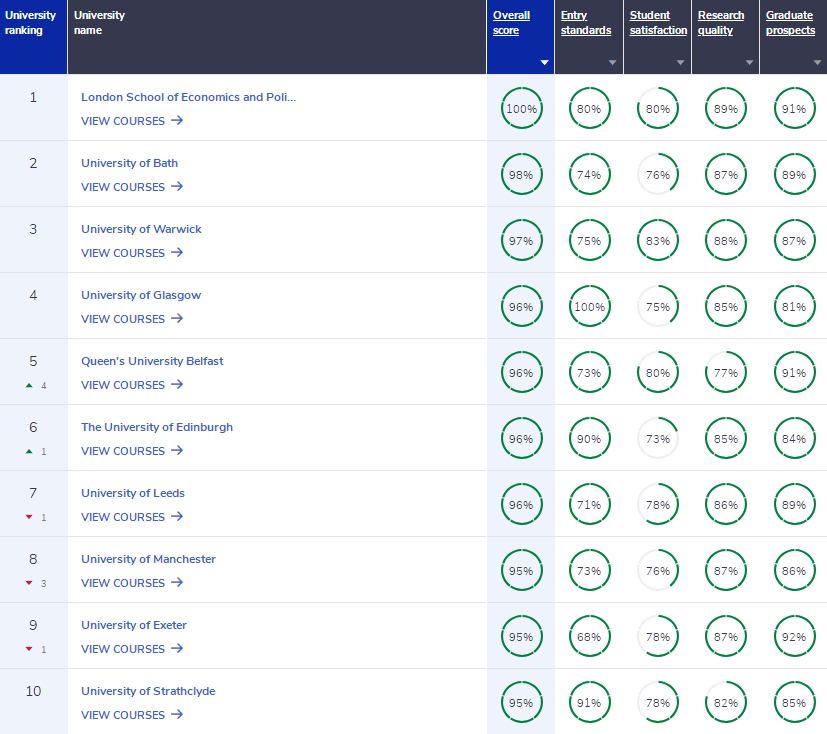View courses for University of Bath

[x=132, y=187]
